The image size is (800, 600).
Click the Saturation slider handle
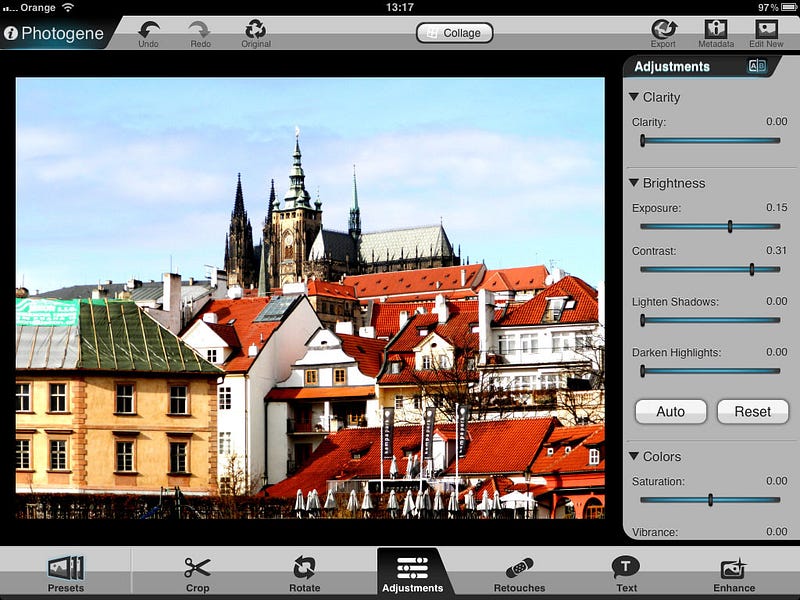point(710,500)
